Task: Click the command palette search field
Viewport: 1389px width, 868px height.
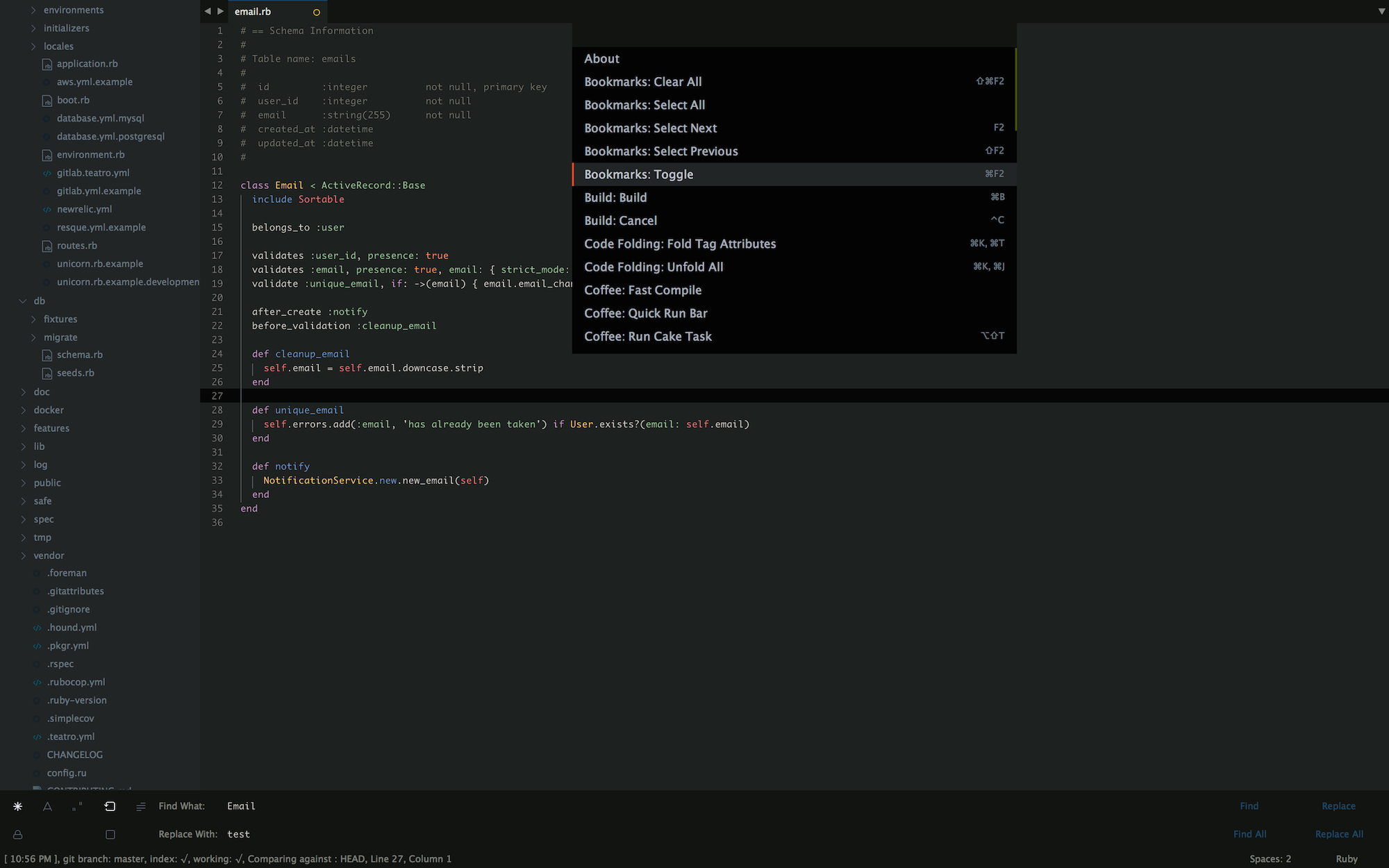Action: (794, 35)
